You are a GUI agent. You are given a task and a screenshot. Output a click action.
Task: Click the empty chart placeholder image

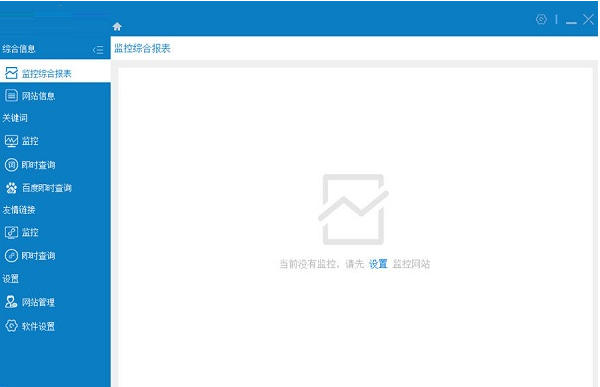click(354, 209)
